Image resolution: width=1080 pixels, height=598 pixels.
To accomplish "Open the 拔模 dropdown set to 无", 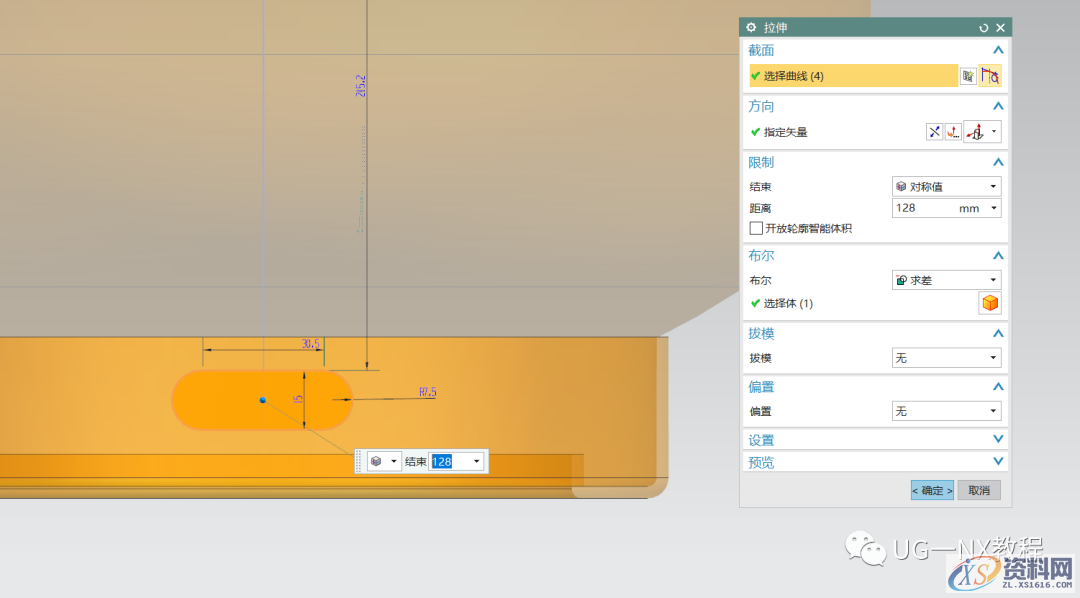I will [946, 358].
